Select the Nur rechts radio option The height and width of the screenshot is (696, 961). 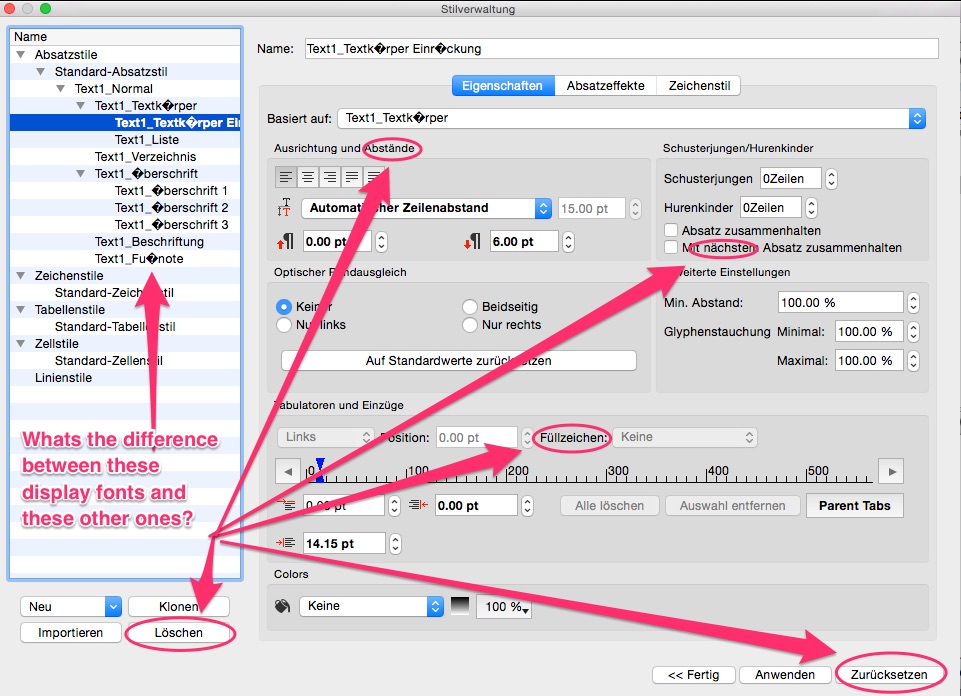tap(471, 325)
